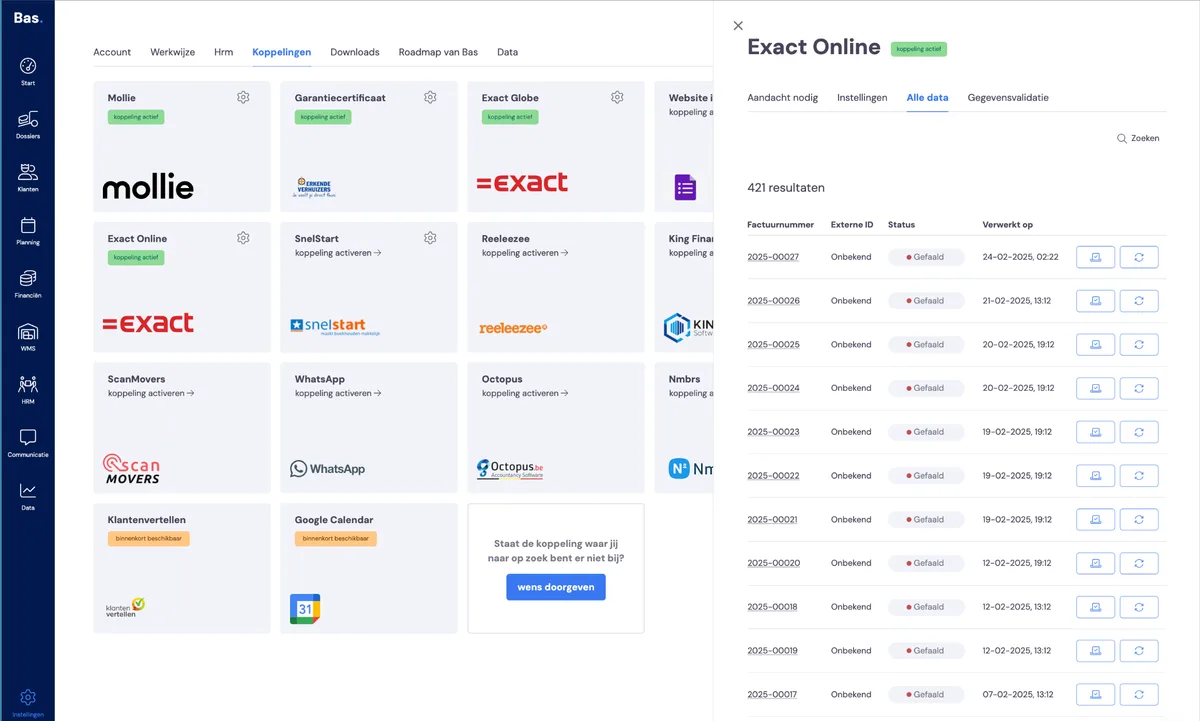
Task: Click first action icon for invoice 2025-00022
Action: [x=1095, y=476]
